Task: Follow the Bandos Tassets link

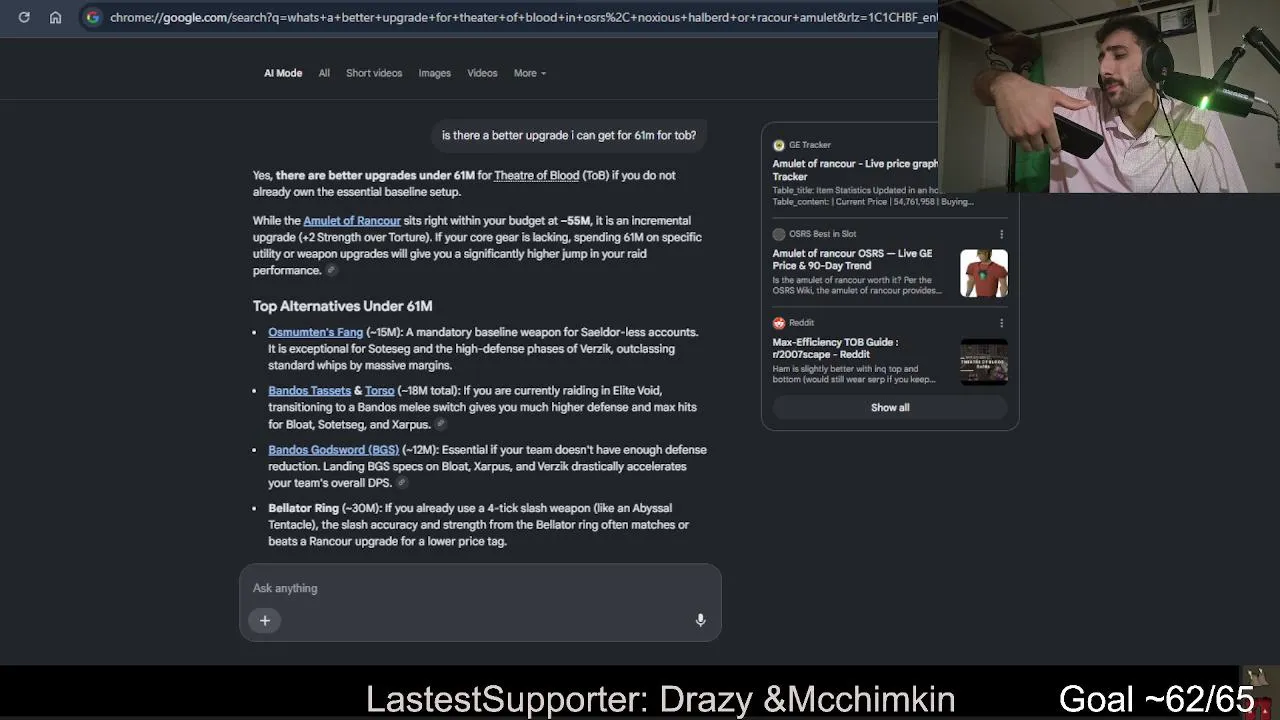Action: (x=309, y=391)
